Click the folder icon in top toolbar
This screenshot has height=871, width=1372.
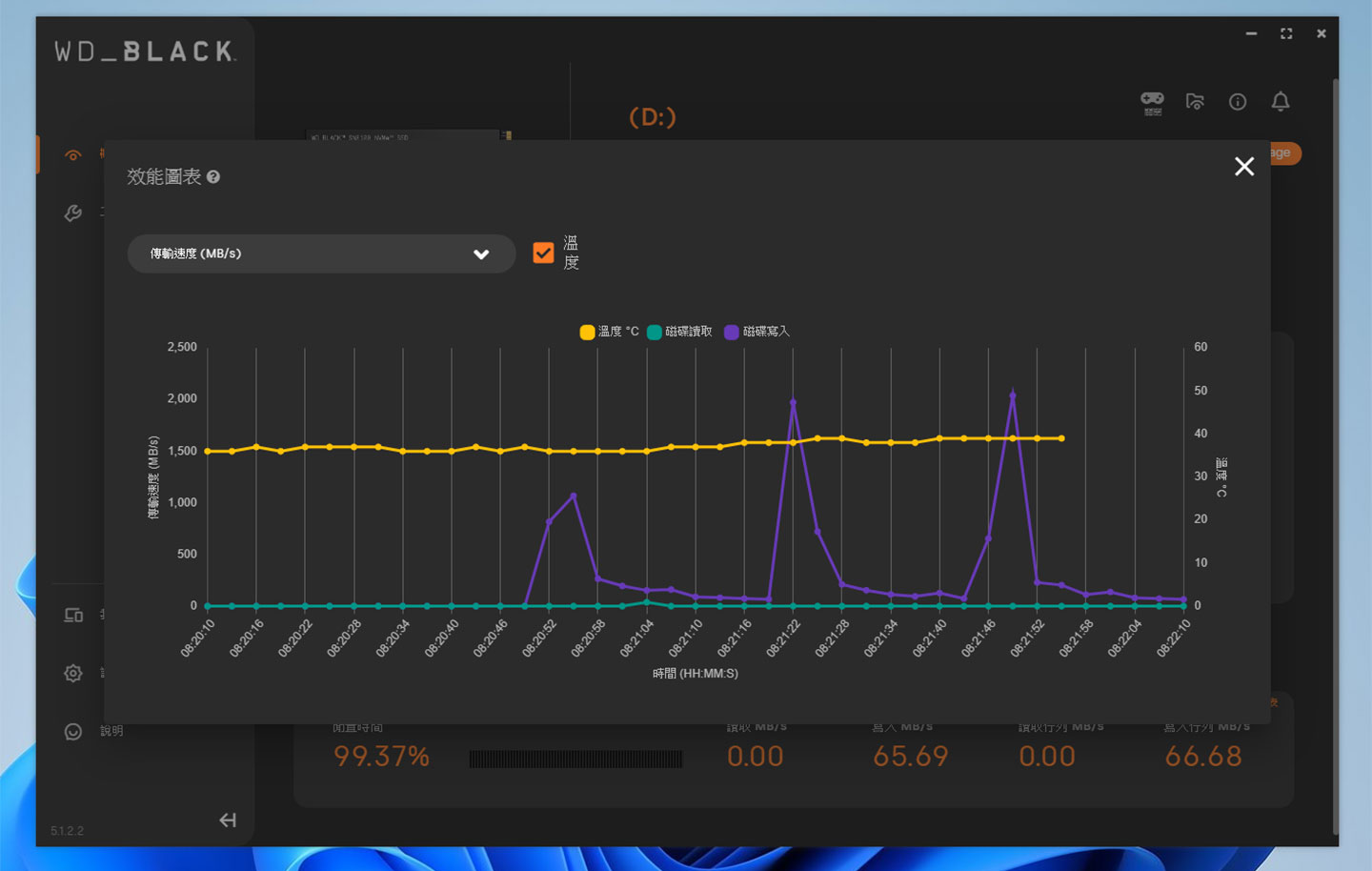[x=1195, y=102]
